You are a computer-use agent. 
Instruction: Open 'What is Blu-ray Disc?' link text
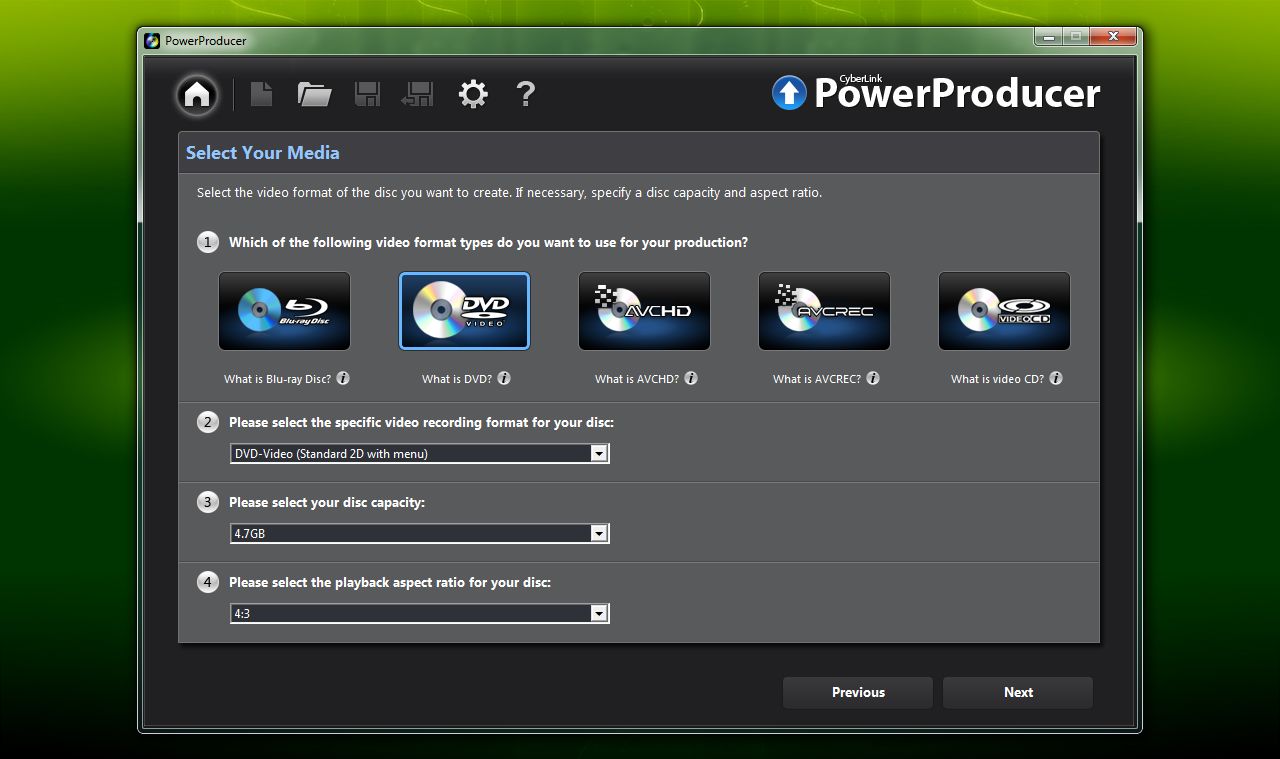[277, 379]
